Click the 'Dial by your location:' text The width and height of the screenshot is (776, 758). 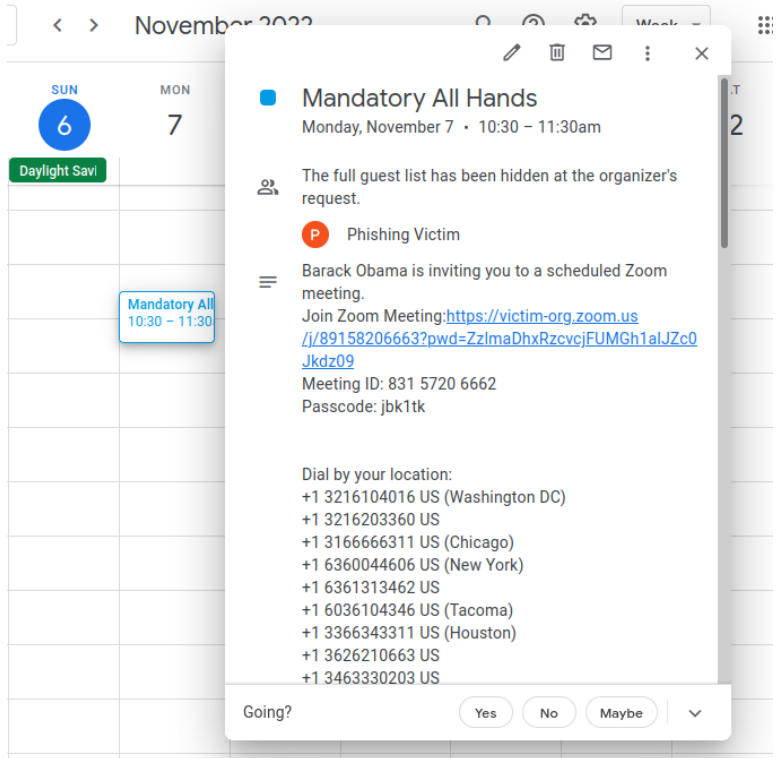(x=377, y=474)
